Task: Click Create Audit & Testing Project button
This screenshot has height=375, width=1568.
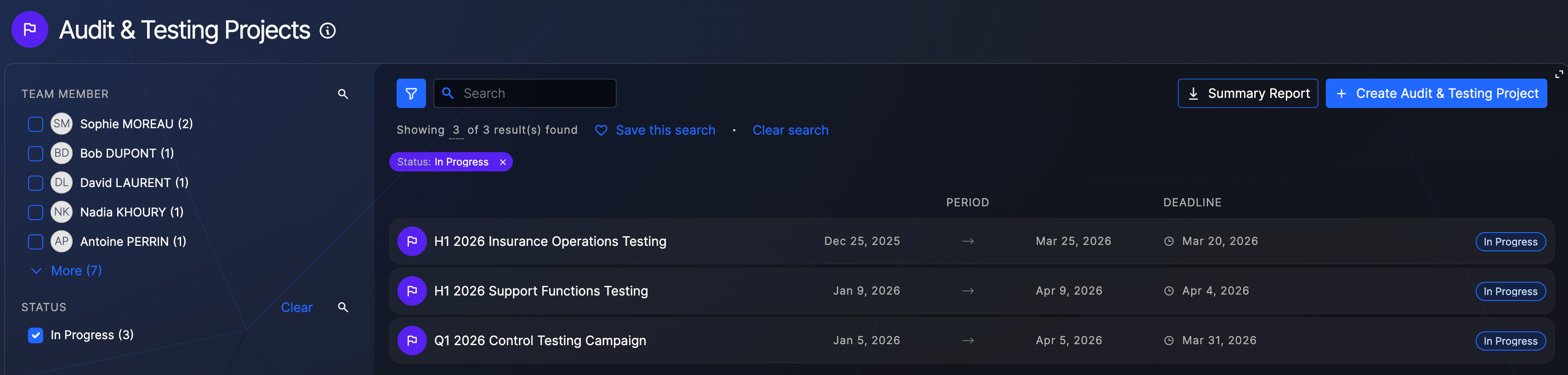Action: point(1436,93)
